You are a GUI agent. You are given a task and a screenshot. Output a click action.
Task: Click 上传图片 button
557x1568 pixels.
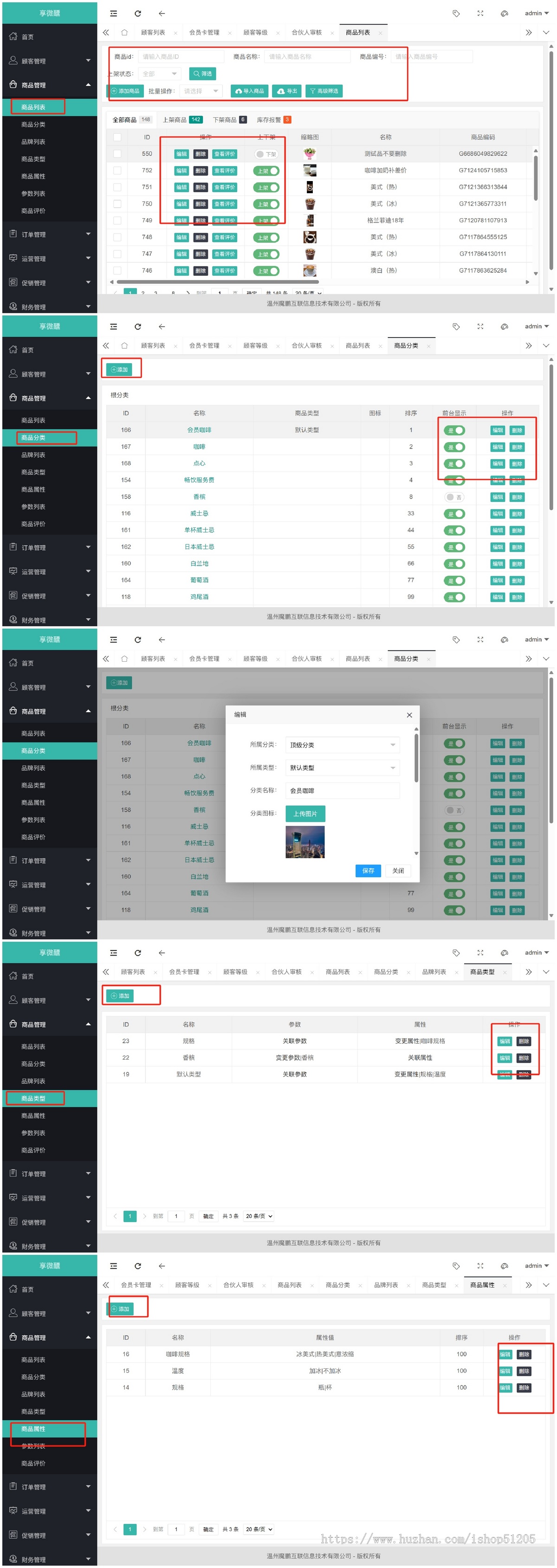pyautogui.click(x=305, y=814)
